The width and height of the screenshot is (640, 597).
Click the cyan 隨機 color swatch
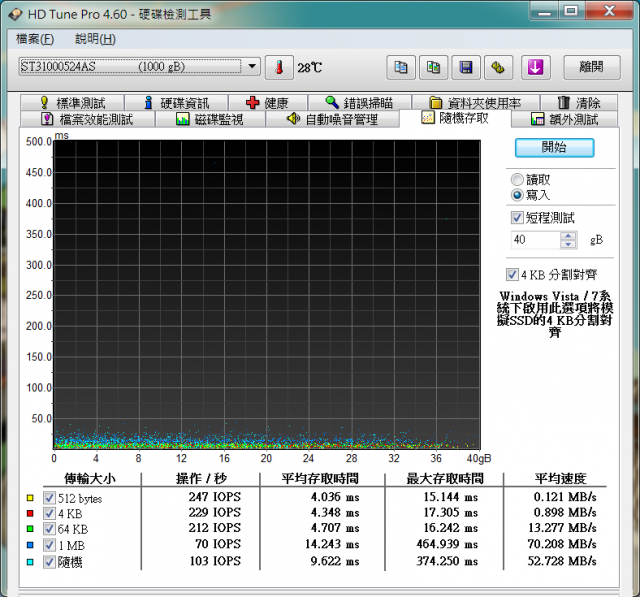tap(30, 562)
